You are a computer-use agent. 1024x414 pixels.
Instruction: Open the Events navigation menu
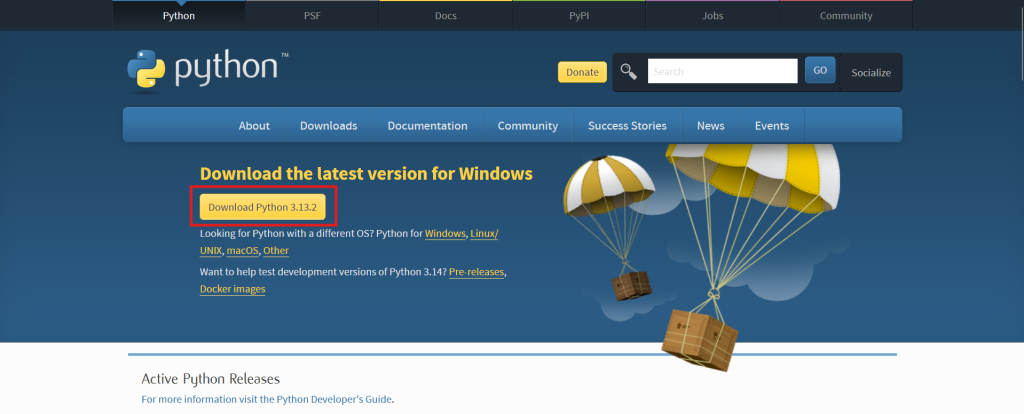(771, 126)
